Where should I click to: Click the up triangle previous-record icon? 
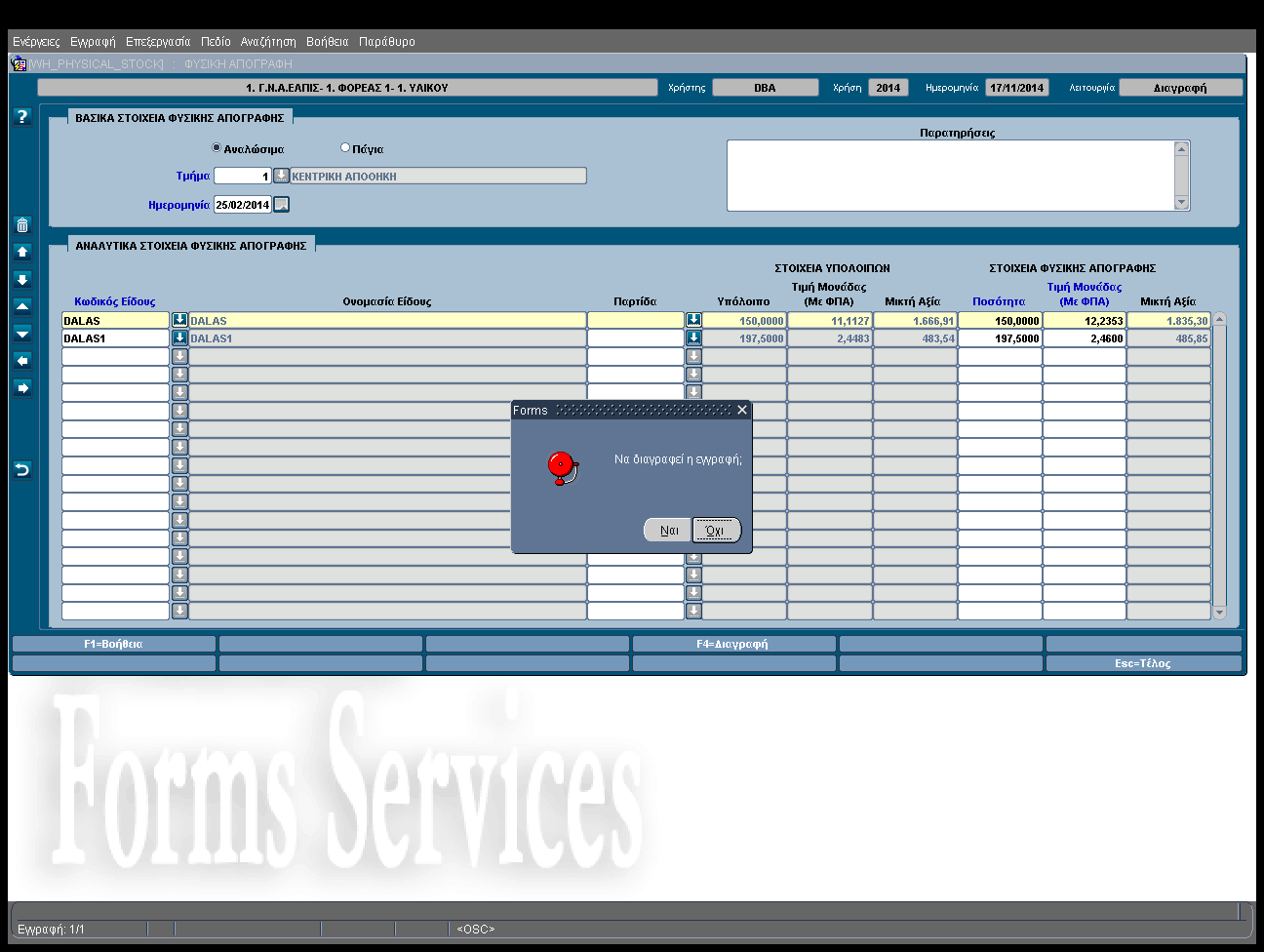(22, 306)
